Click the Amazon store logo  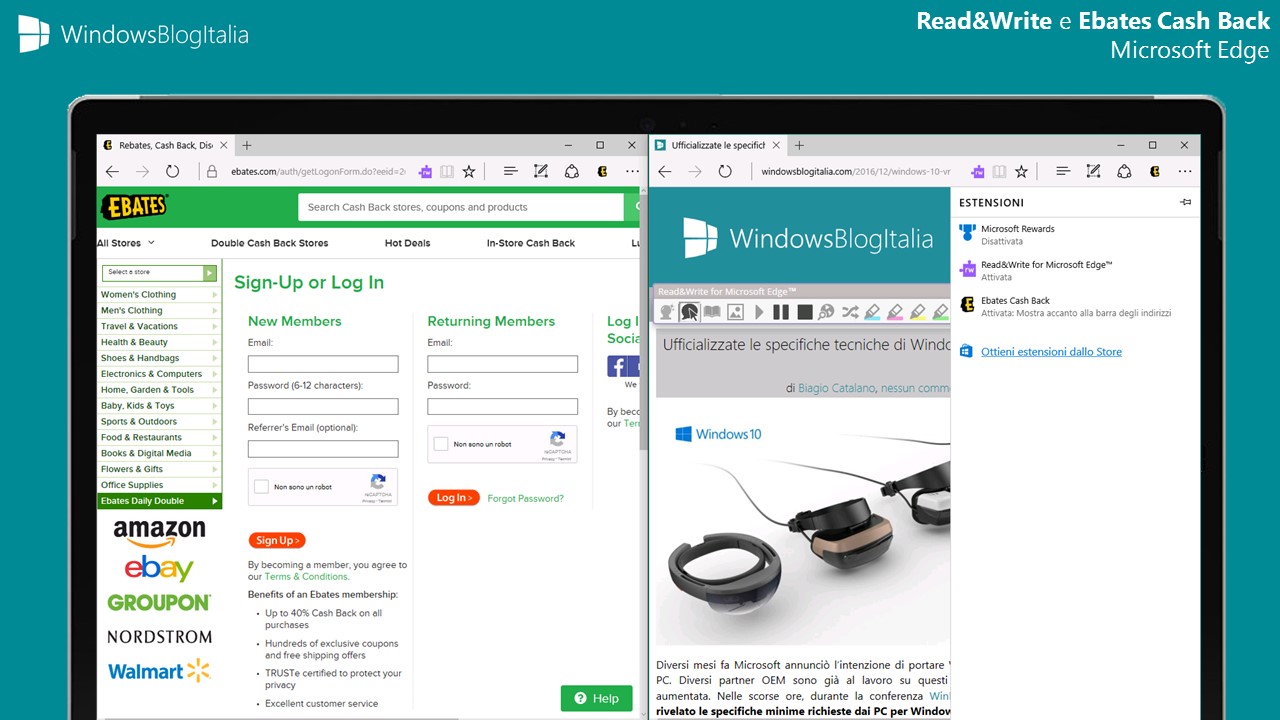pos(159,533)
